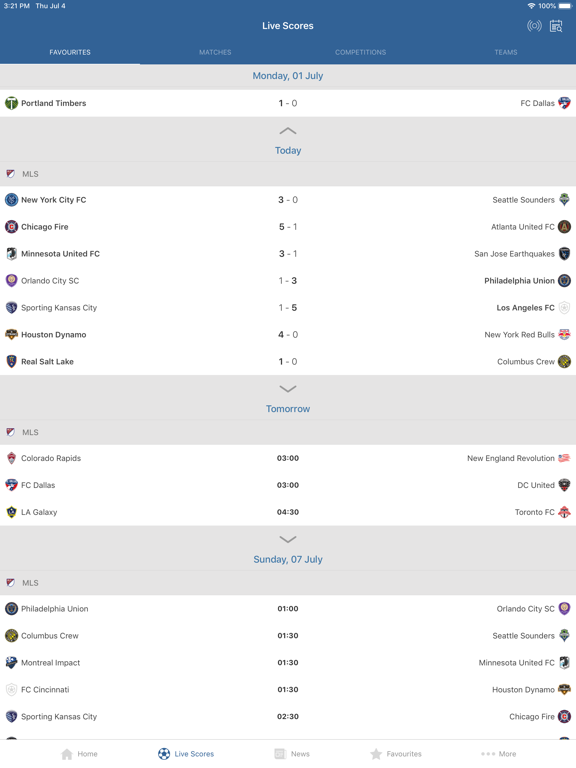Tap the New York Red Bulls crest
This screenshot has height=768, width=576.
tap(564, 335)
